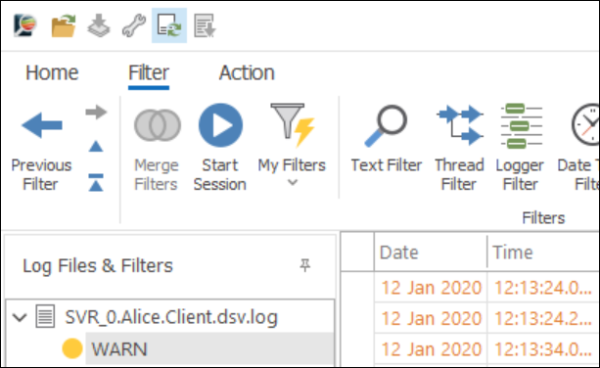Switch to the Home ribbon tab
Screen dimensions: 600x368
[x=52, y=73]
